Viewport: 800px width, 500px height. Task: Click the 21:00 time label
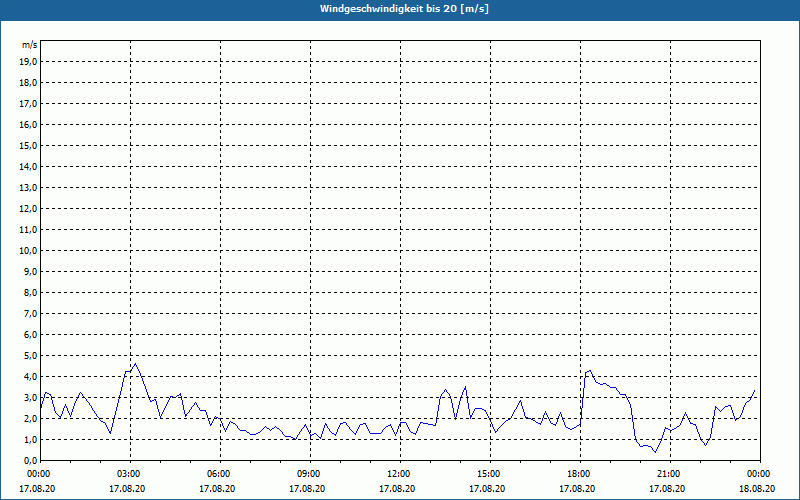click(x=670, y=474)
